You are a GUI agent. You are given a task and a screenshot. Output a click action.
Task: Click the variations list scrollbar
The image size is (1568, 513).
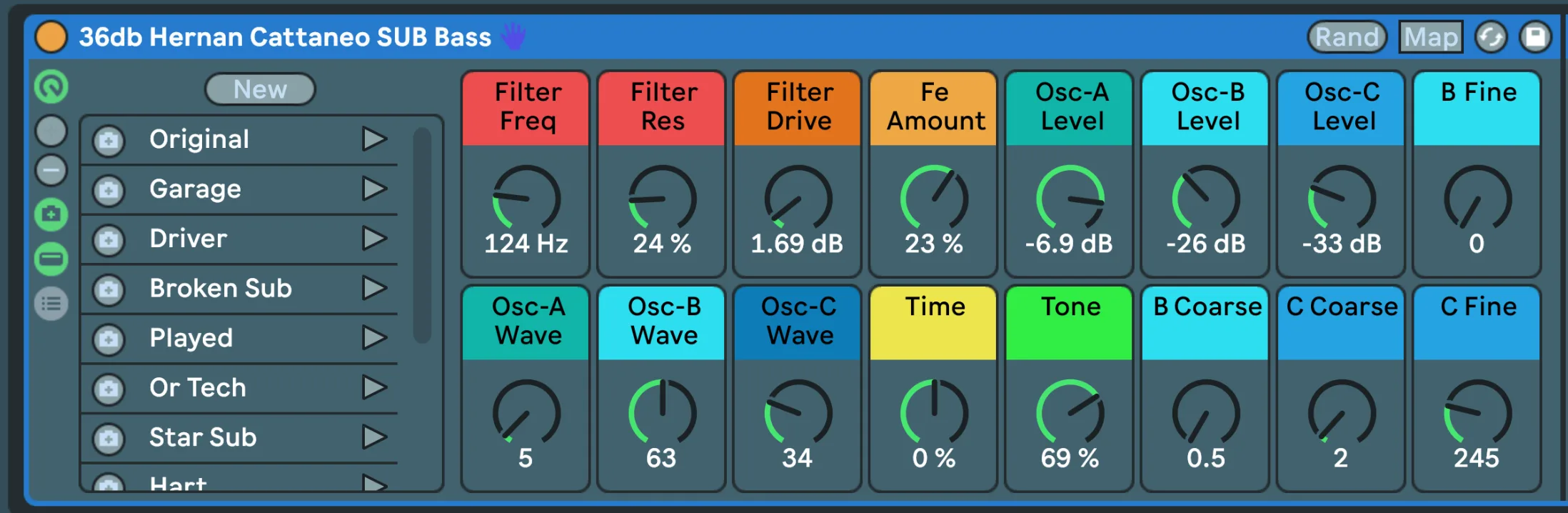coord(422,235)
